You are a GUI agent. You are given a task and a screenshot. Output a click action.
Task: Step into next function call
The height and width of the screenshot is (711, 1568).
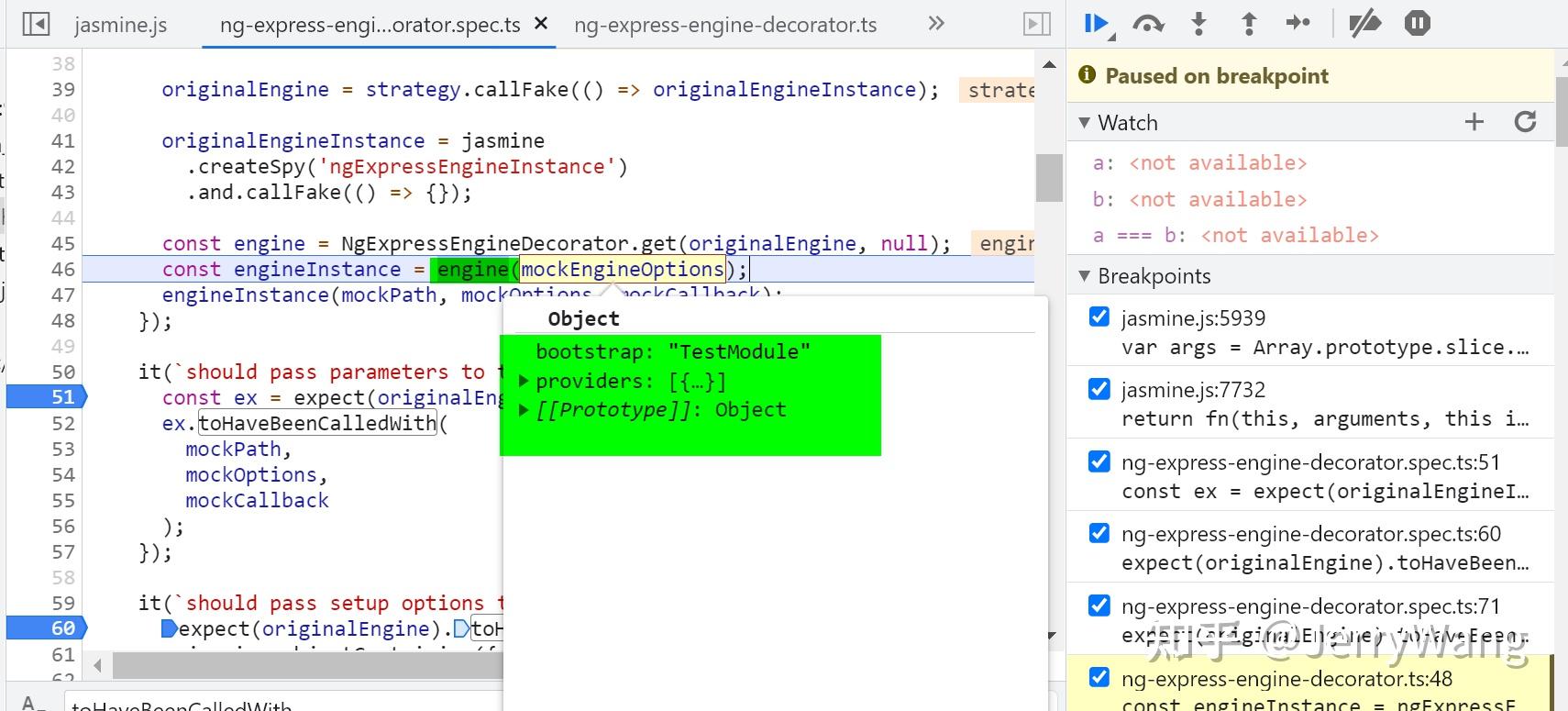pos(1198,24)
